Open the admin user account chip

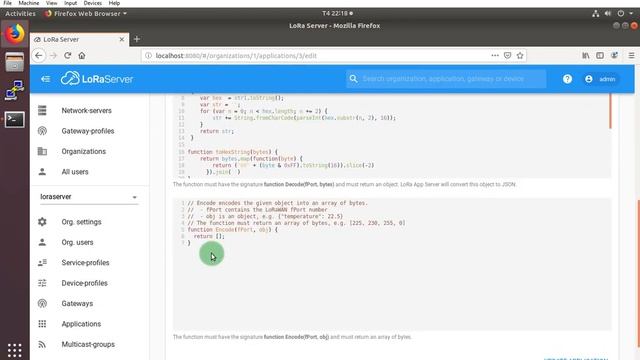point(600,79)
